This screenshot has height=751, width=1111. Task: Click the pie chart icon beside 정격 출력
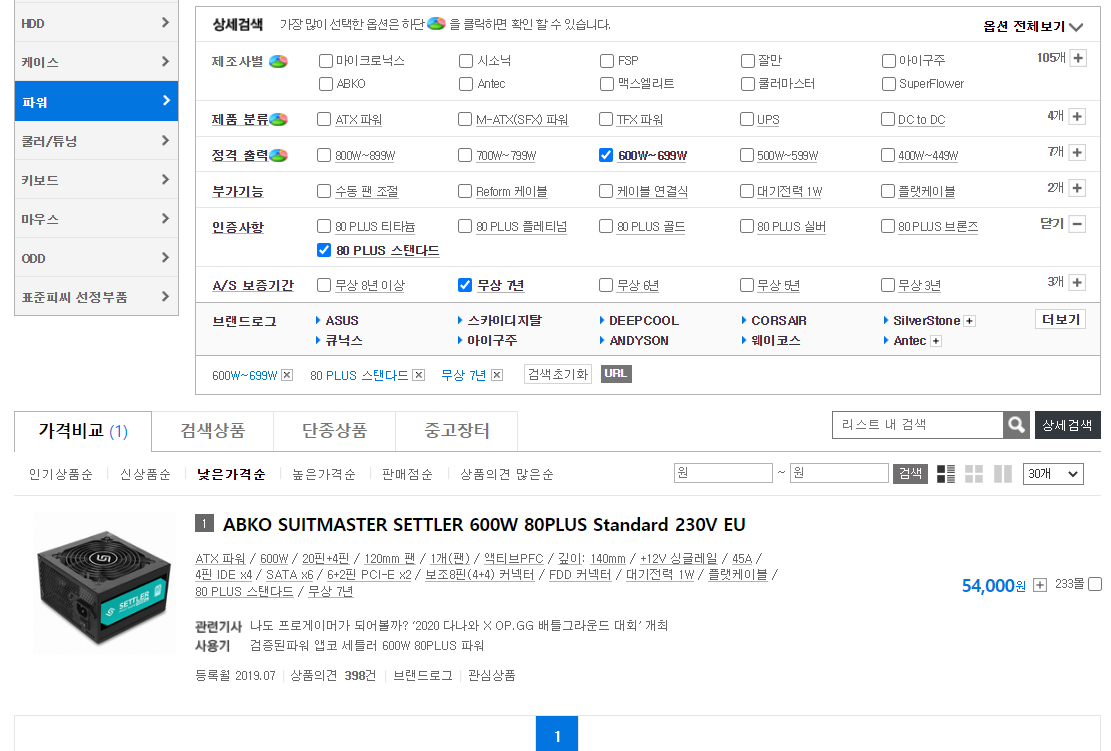point(278,154)
